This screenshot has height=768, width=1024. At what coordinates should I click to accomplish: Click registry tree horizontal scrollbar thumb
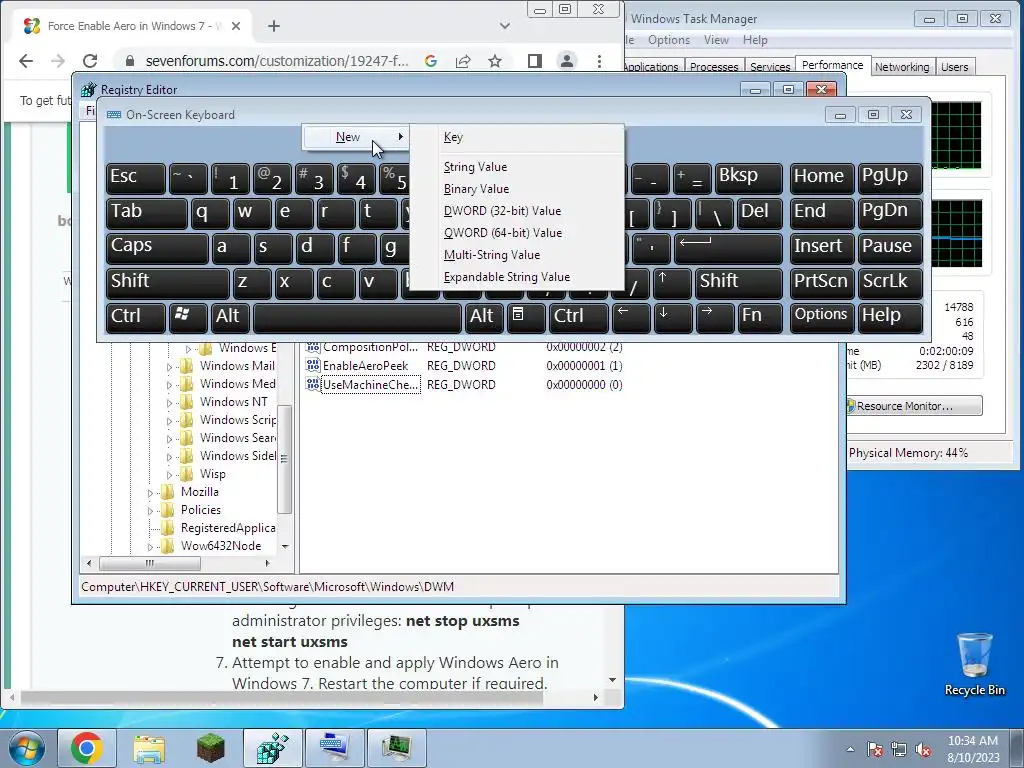[x=150, y=563]
